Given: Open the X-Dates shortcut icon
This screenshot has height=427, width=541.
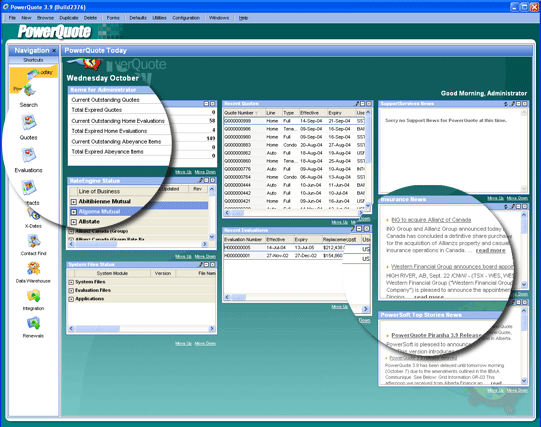Looking at the screenshot, I should (33, 214).
